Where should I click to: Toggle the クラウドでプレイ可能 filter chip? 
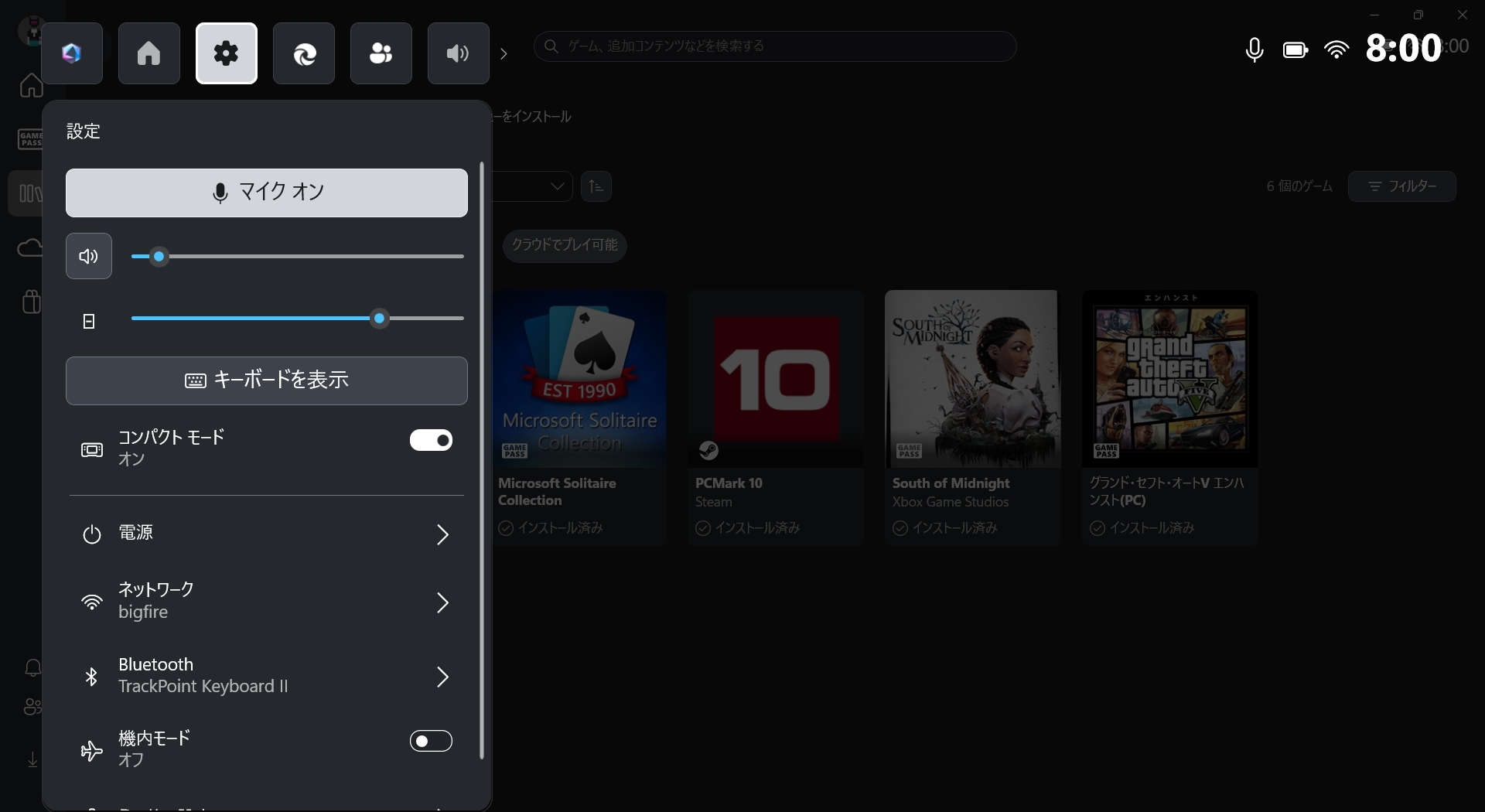tap(565, 245)
